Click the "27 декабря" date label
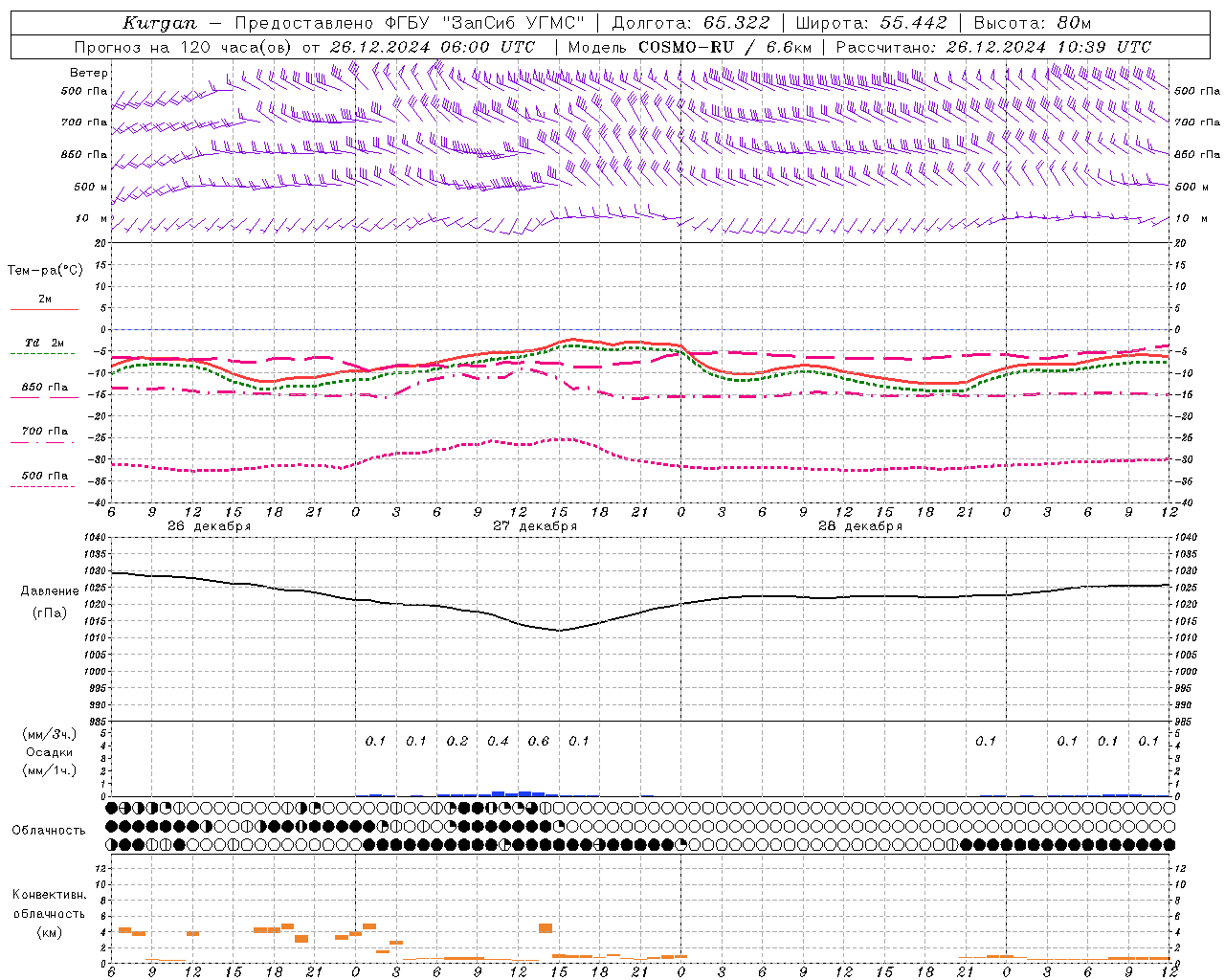 click(x=535, y=526)
